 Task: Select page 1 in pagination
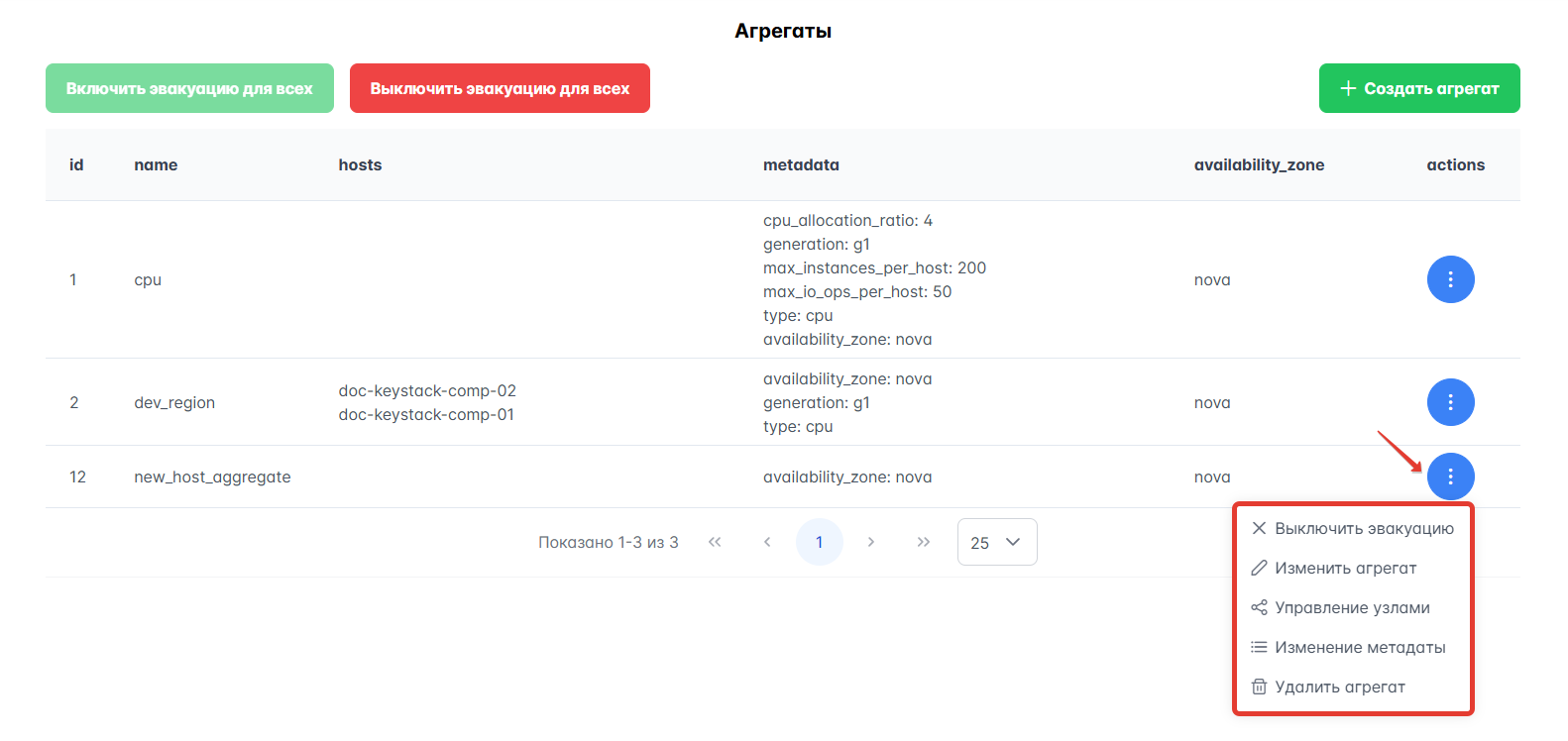[819, 542]
